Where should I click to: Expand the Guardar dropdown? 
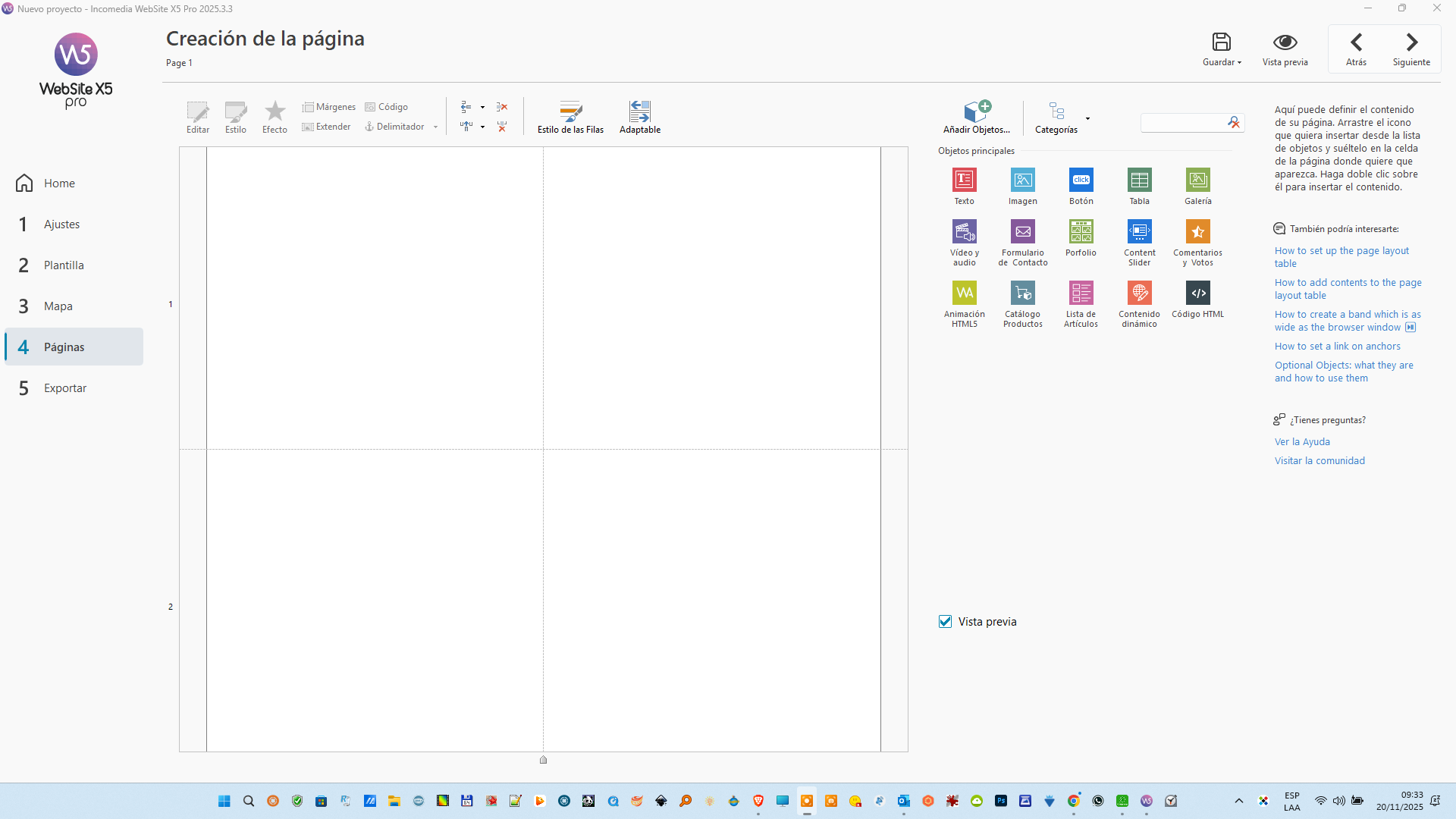[x=1239, y=63]
